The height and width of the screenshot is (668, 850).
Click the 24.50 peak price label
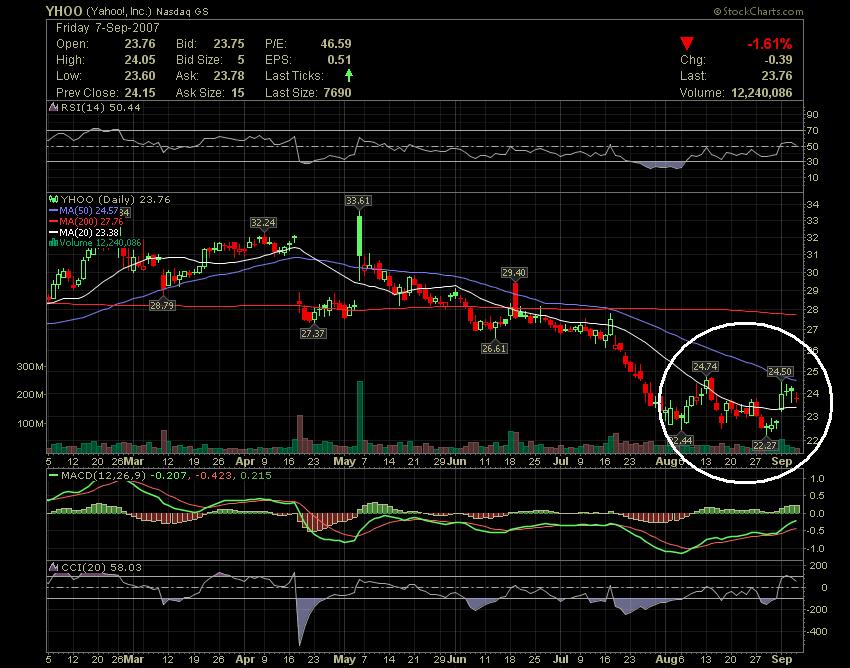coord(780,371)
